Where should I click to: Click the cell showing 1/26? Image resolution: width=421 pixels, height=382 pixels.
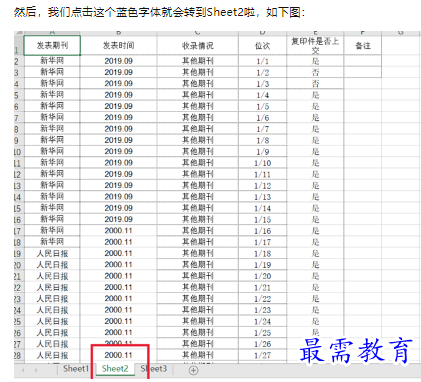click(262, 344)
